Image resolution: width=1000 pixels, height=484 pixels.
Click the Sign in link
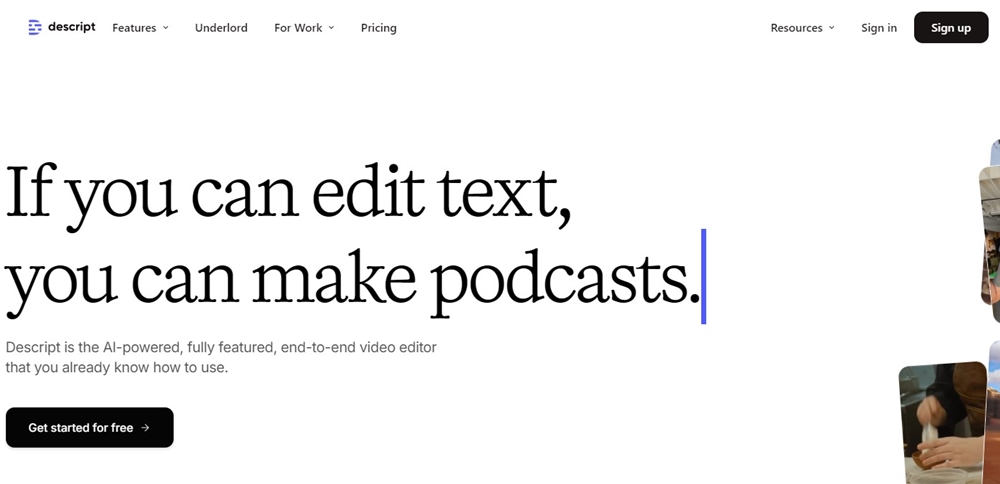click(879, 28)
